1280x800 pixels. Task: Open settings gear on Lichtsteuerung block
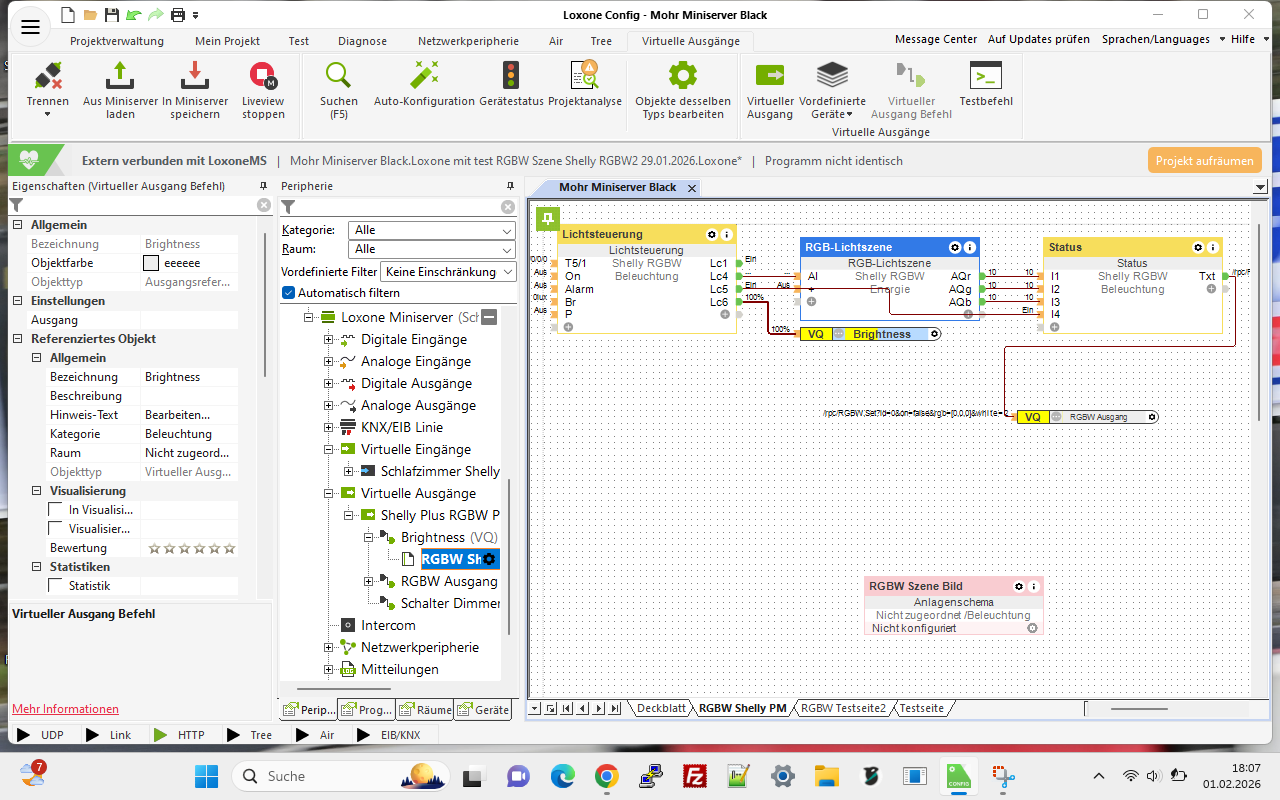point(712,234)
